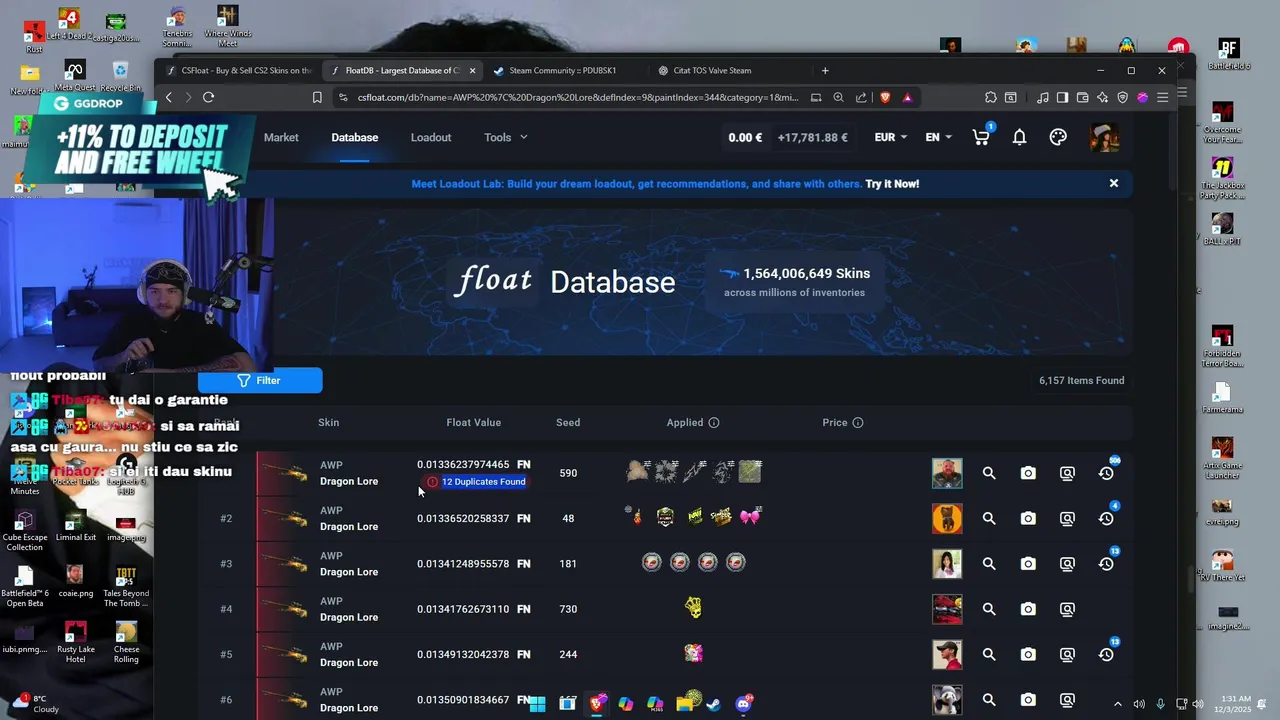This screenshot has height=720, width=1280.
Task: Click the address bar URL field
Action: [578, 97]
